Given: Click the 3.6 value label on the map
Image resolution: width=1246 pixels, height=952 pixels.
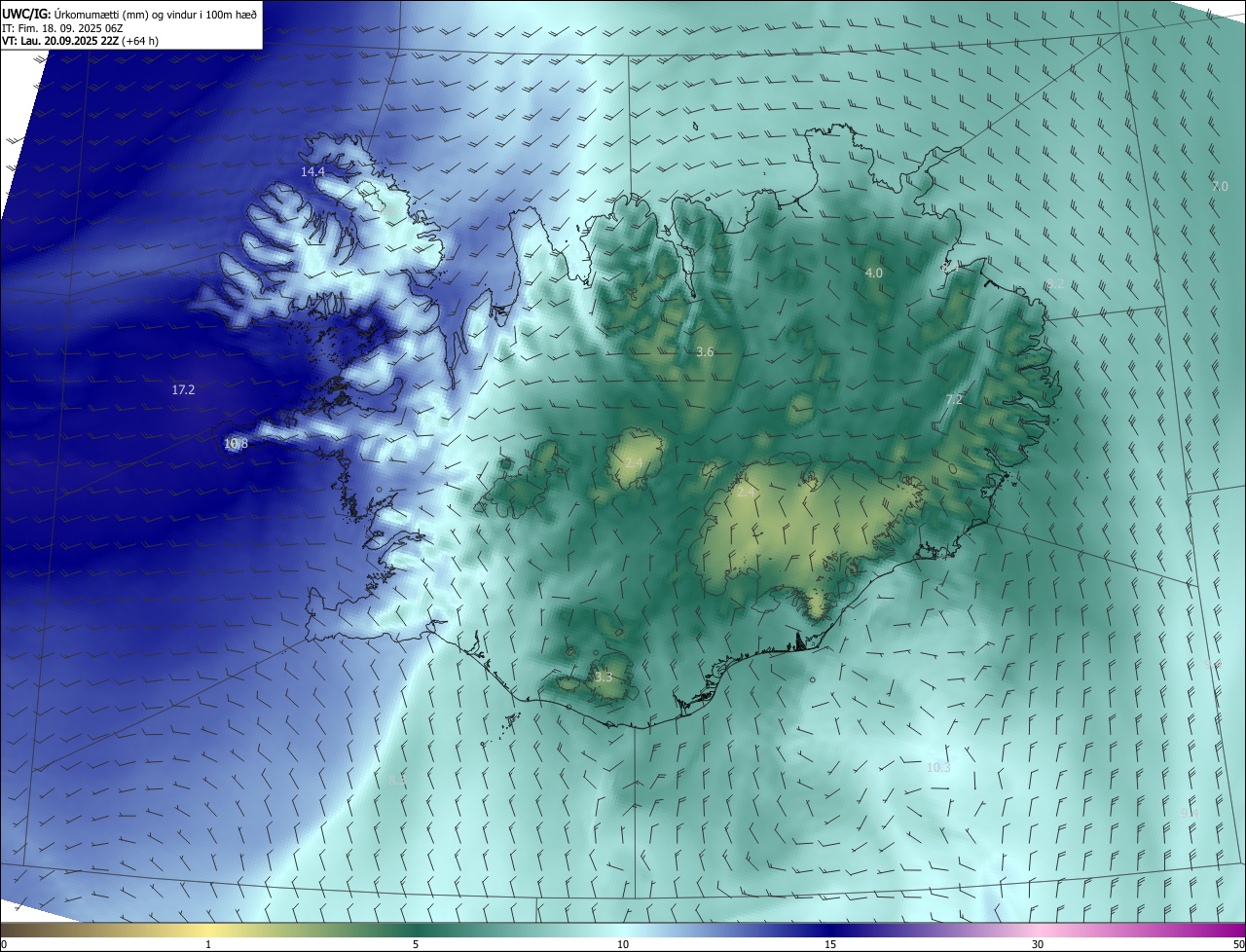Looking at the screenshot, I should click(706, 351).
